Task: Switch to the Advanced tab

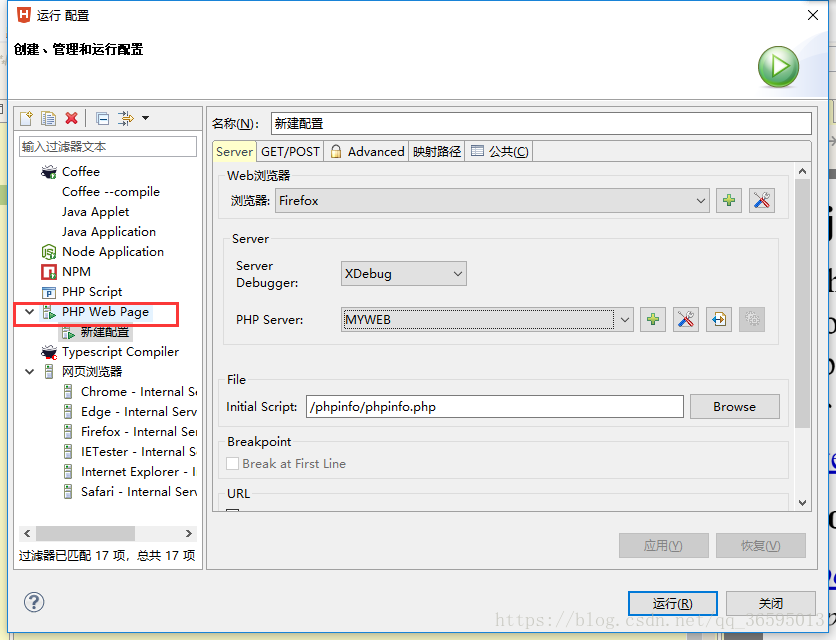Action: 367,152
